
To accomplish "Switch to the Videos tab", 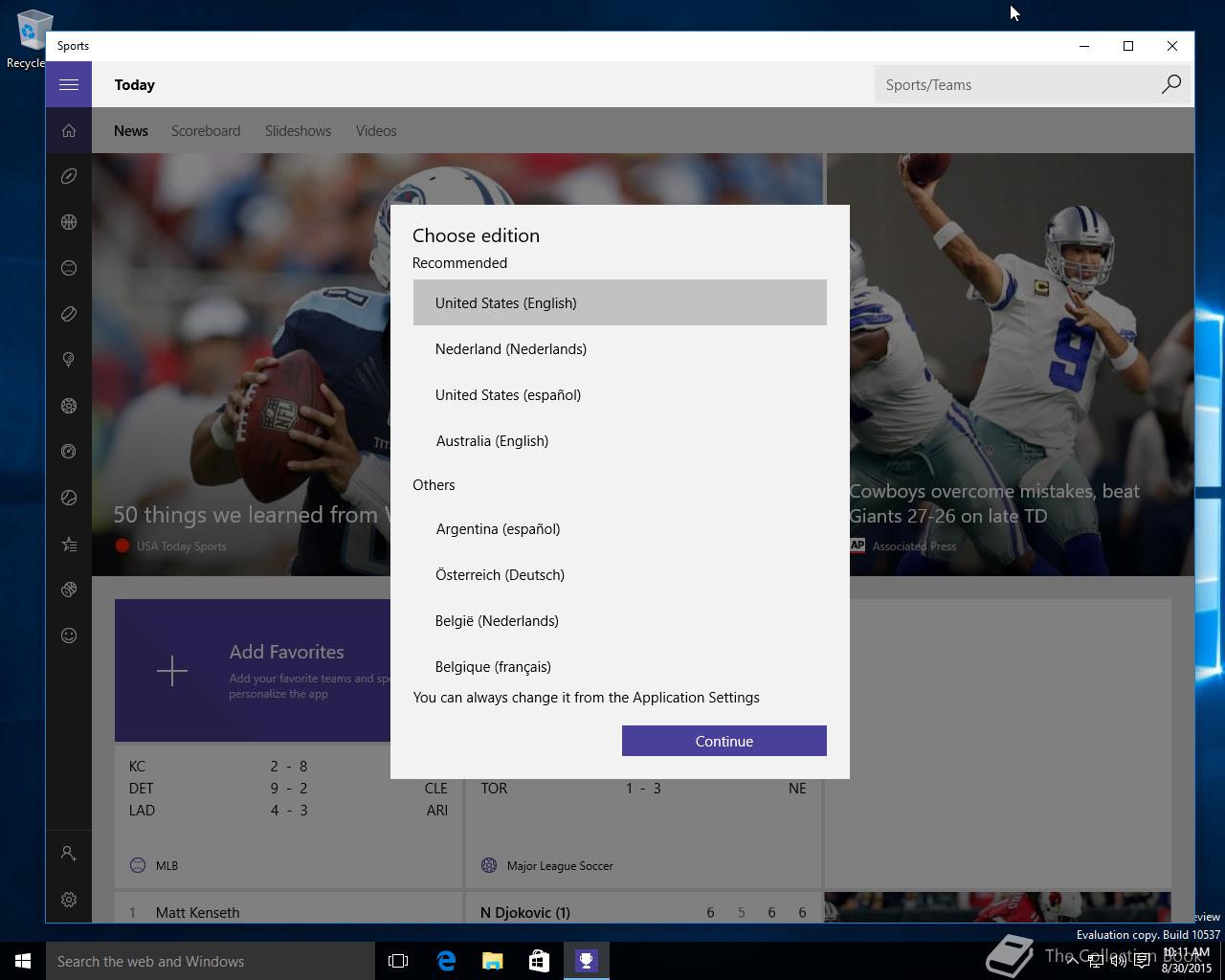I will [376, 131].
